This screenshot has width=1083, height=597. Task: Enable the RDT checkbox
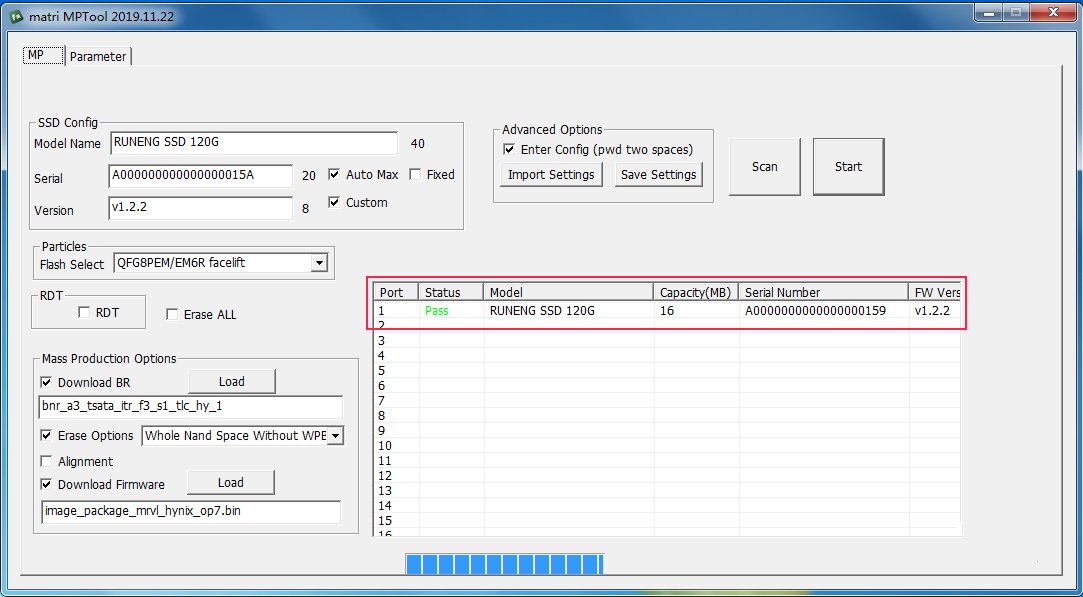84,312
